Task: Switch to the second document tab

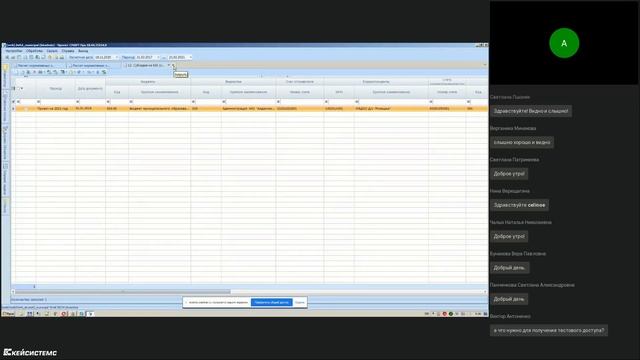Action: pyautogui.click(x=93, y=65)
